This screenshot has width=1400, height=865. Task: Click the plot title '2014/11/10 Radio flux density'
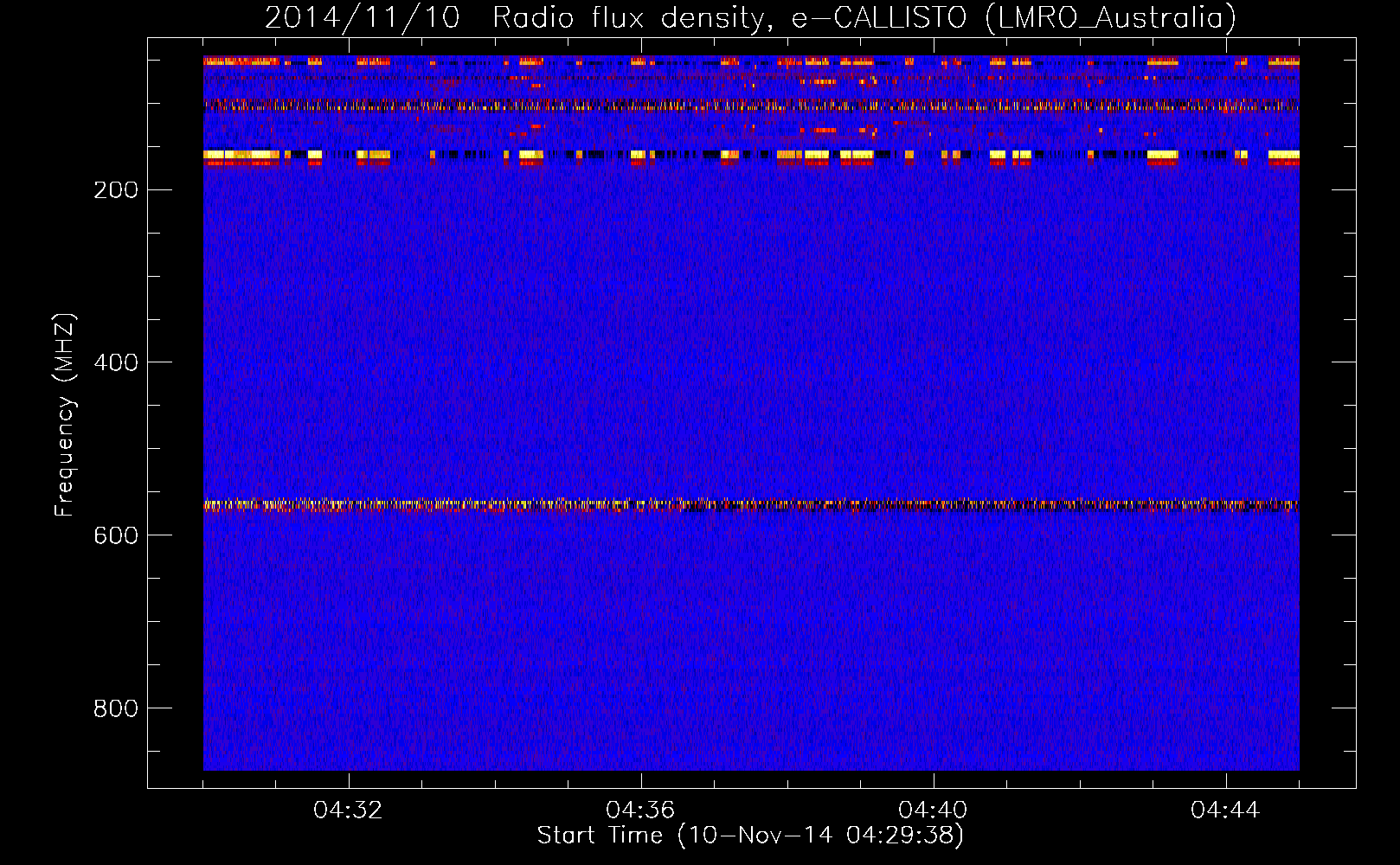516,18
